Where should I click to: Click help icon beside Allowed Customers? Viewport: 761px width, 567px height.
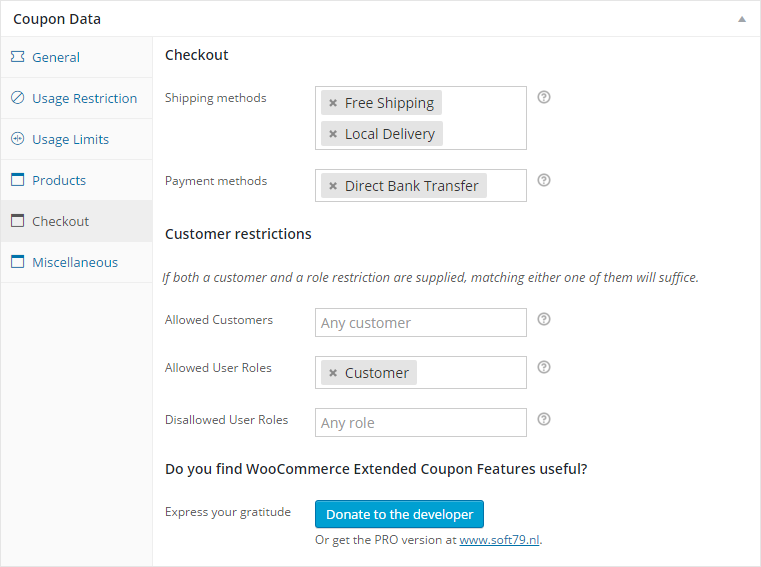544,319
